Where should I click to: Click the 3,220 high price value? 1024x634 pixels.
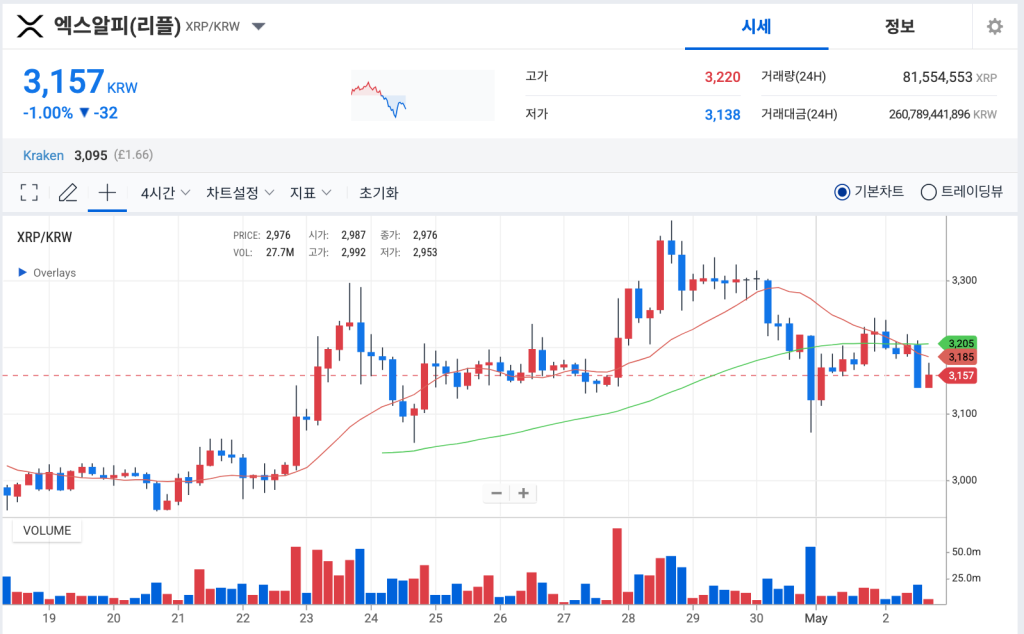[x=722, y=77]
